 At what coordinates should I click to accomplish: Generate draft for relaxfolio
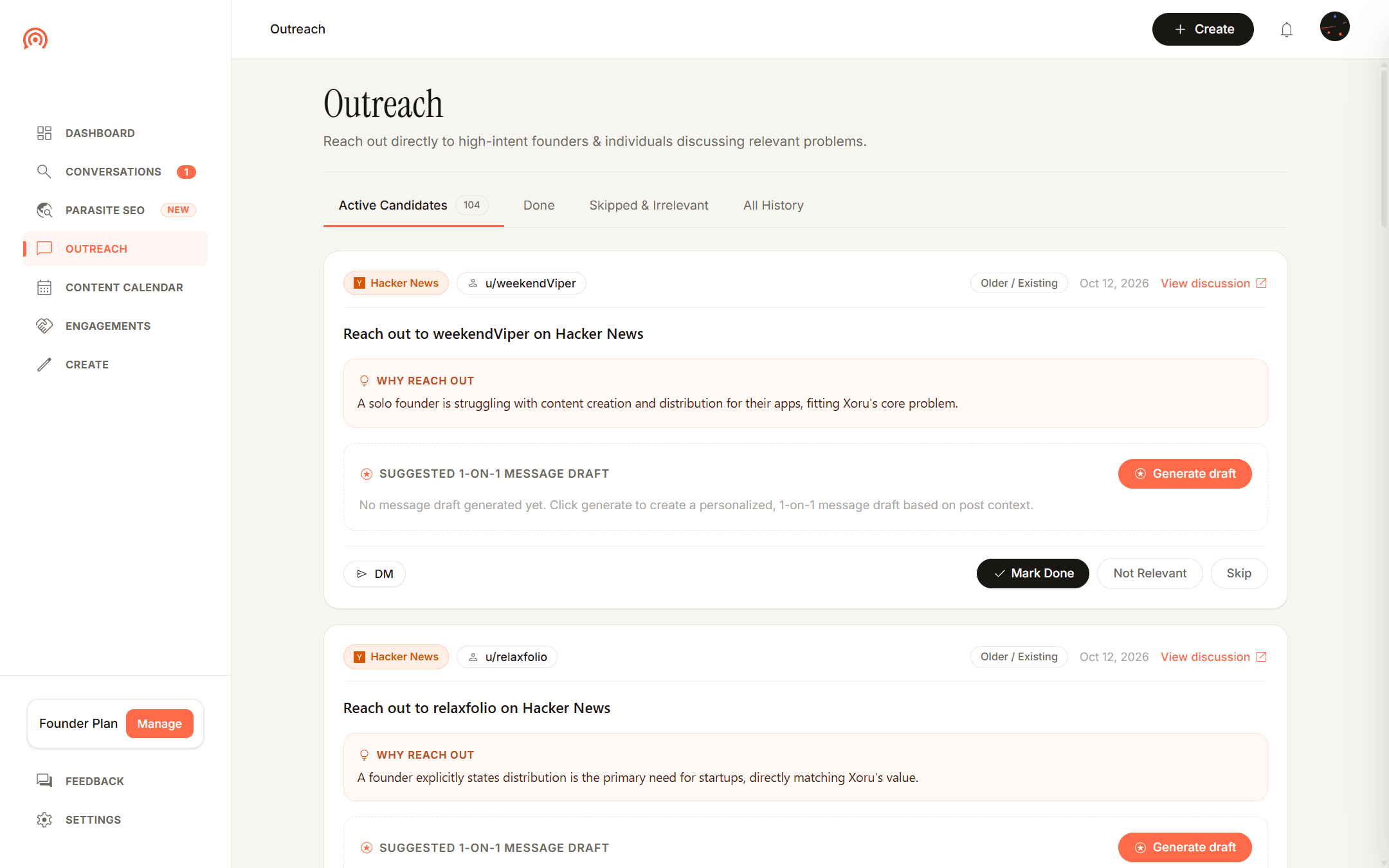pos(1185,847)
